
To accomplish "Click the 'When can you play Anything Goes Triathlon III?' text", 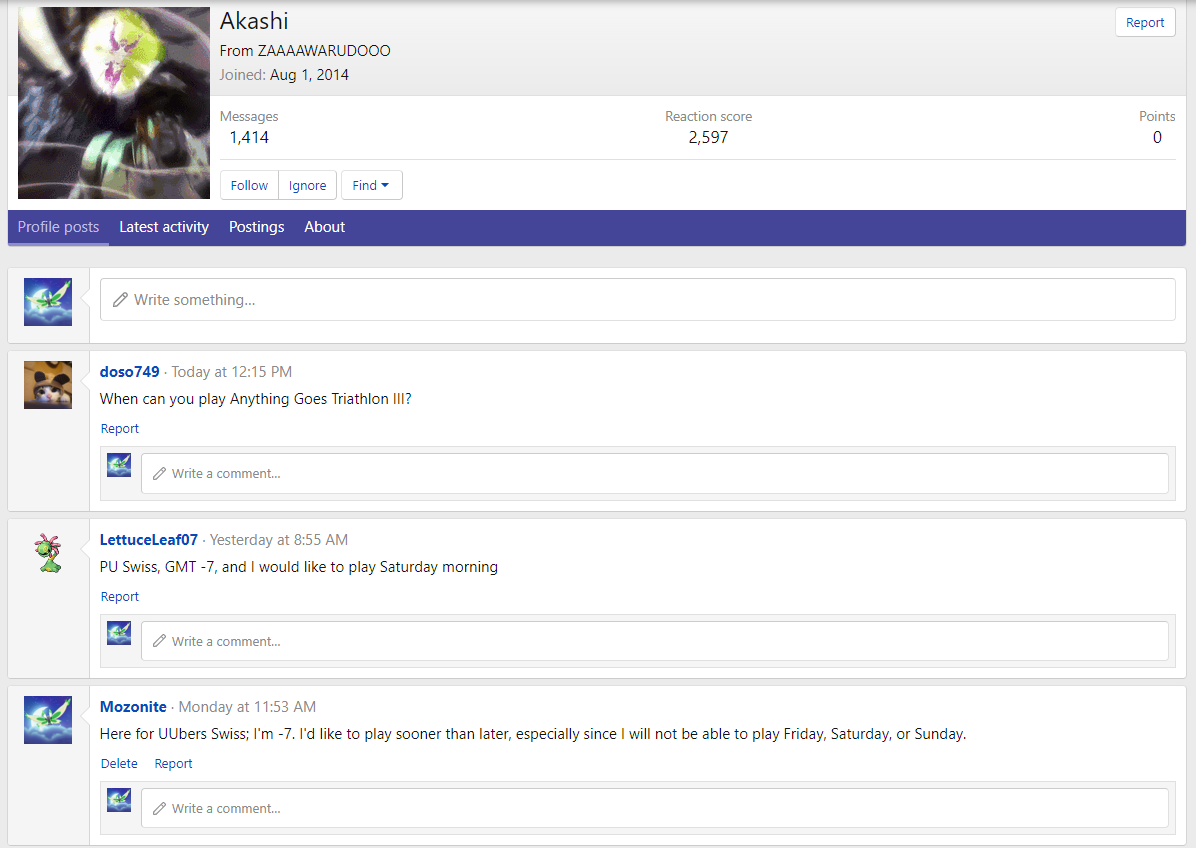I will click(x=256, y=399).
